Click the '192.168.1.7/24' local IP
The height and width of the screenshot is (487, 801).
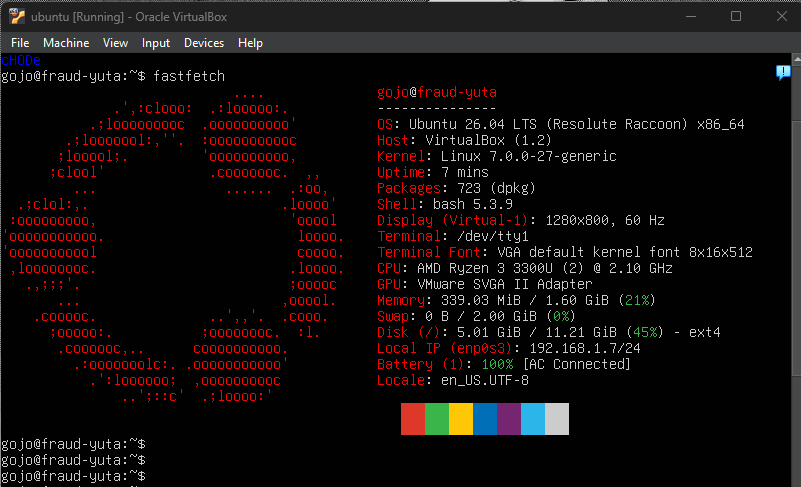point(585,348)
